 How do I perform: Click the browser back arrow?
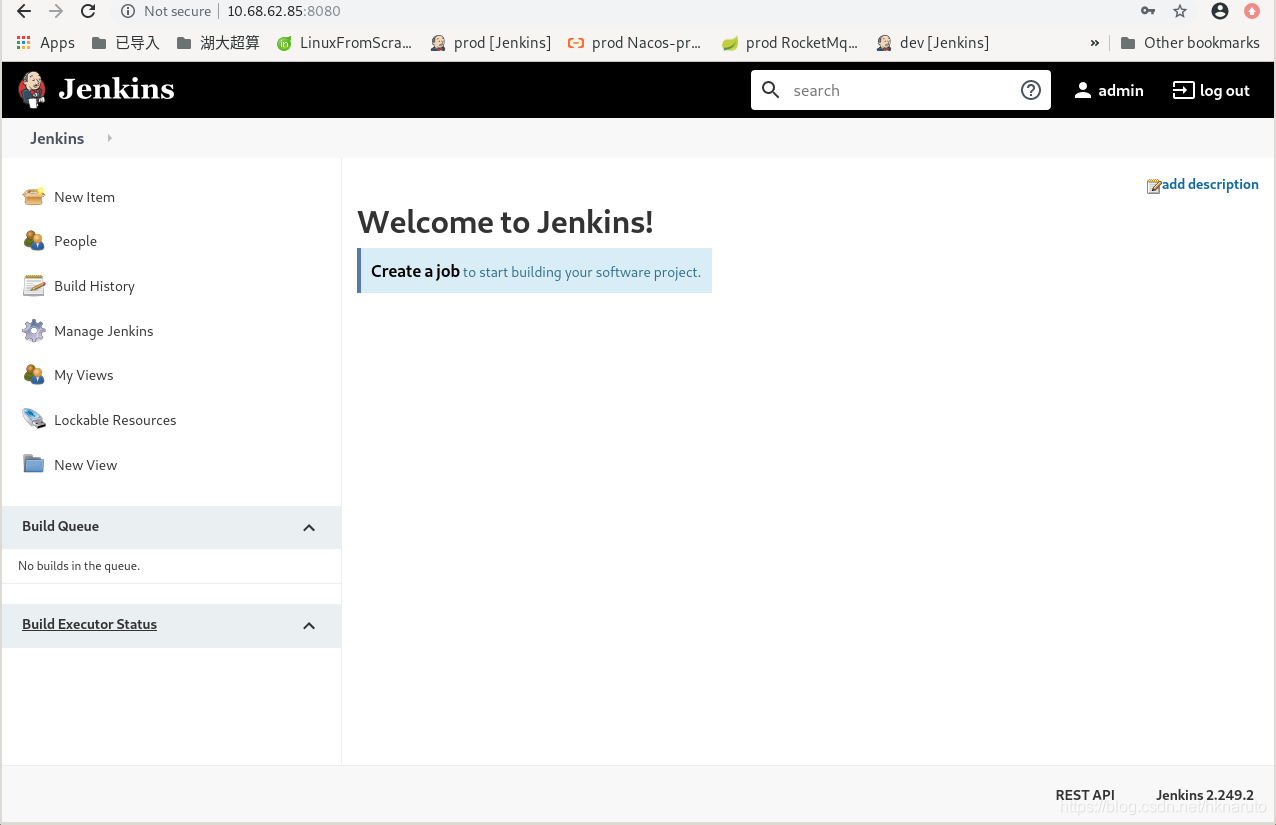click(24, 11)
